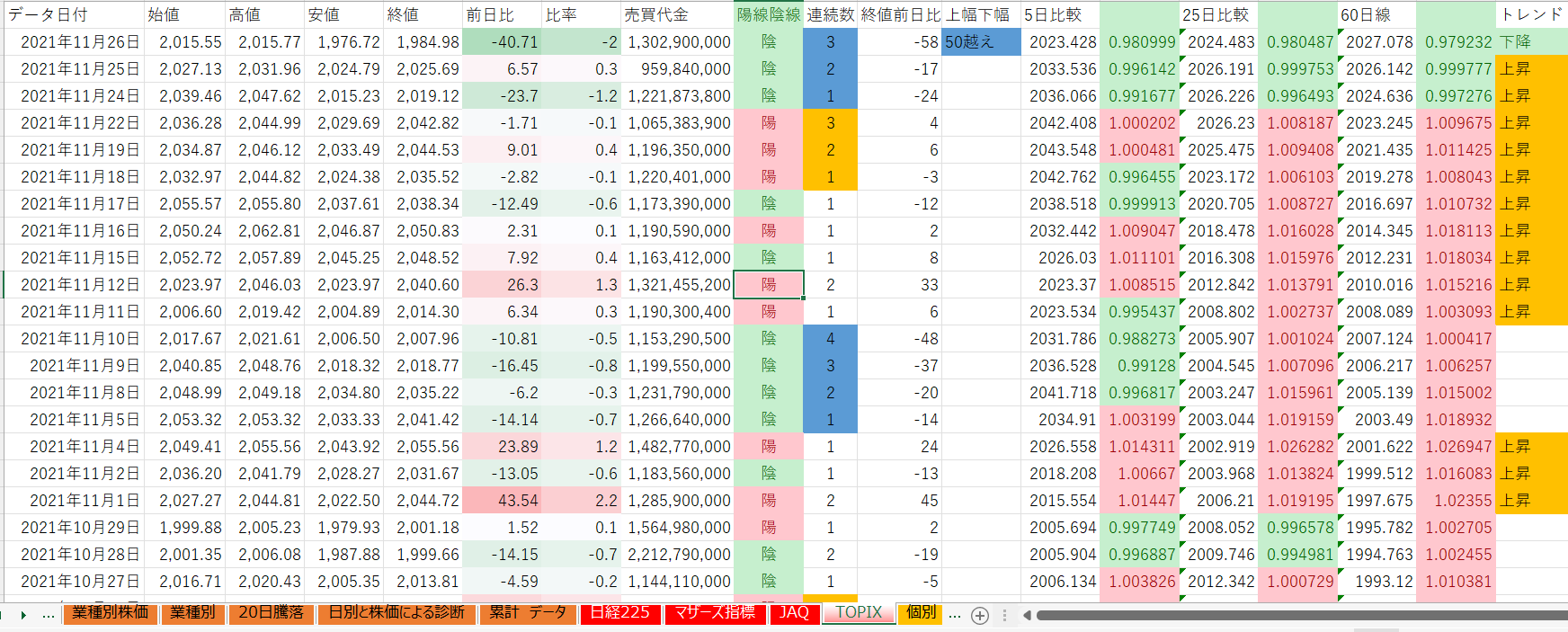Click the horizontal scrollbar left arrow
The width and height of the screenshot is (1568, 632).
[1027, 616]
